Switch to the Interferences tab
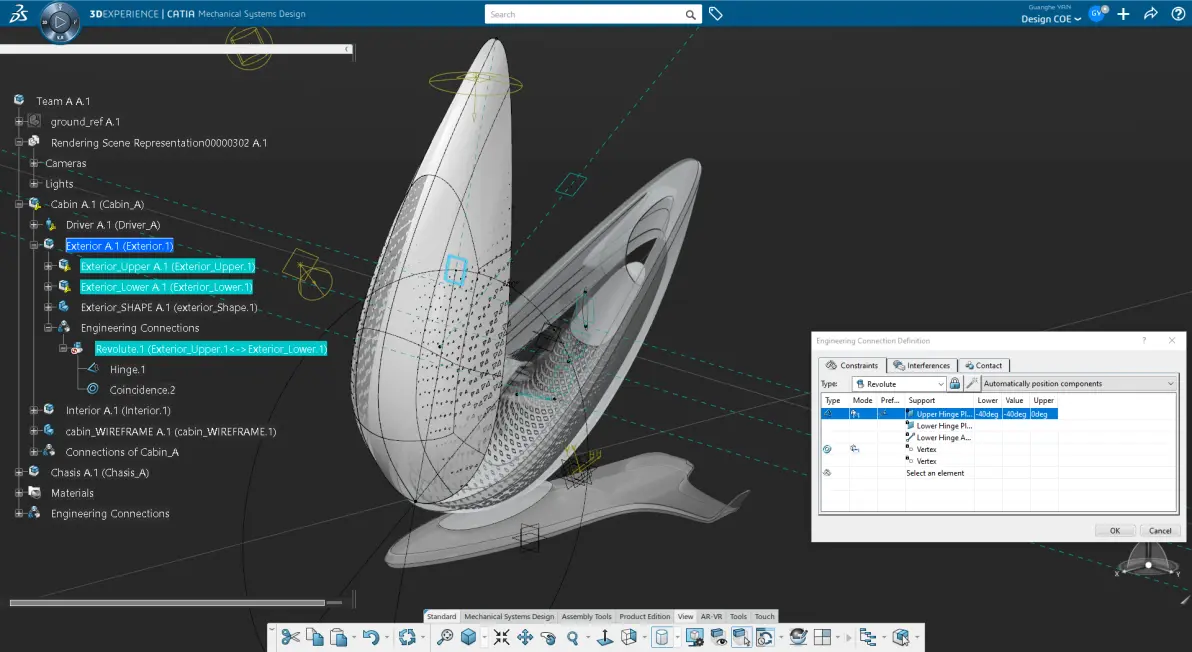Image resolution: width=1192 pixels, height=652 pixels. point(921,366)
